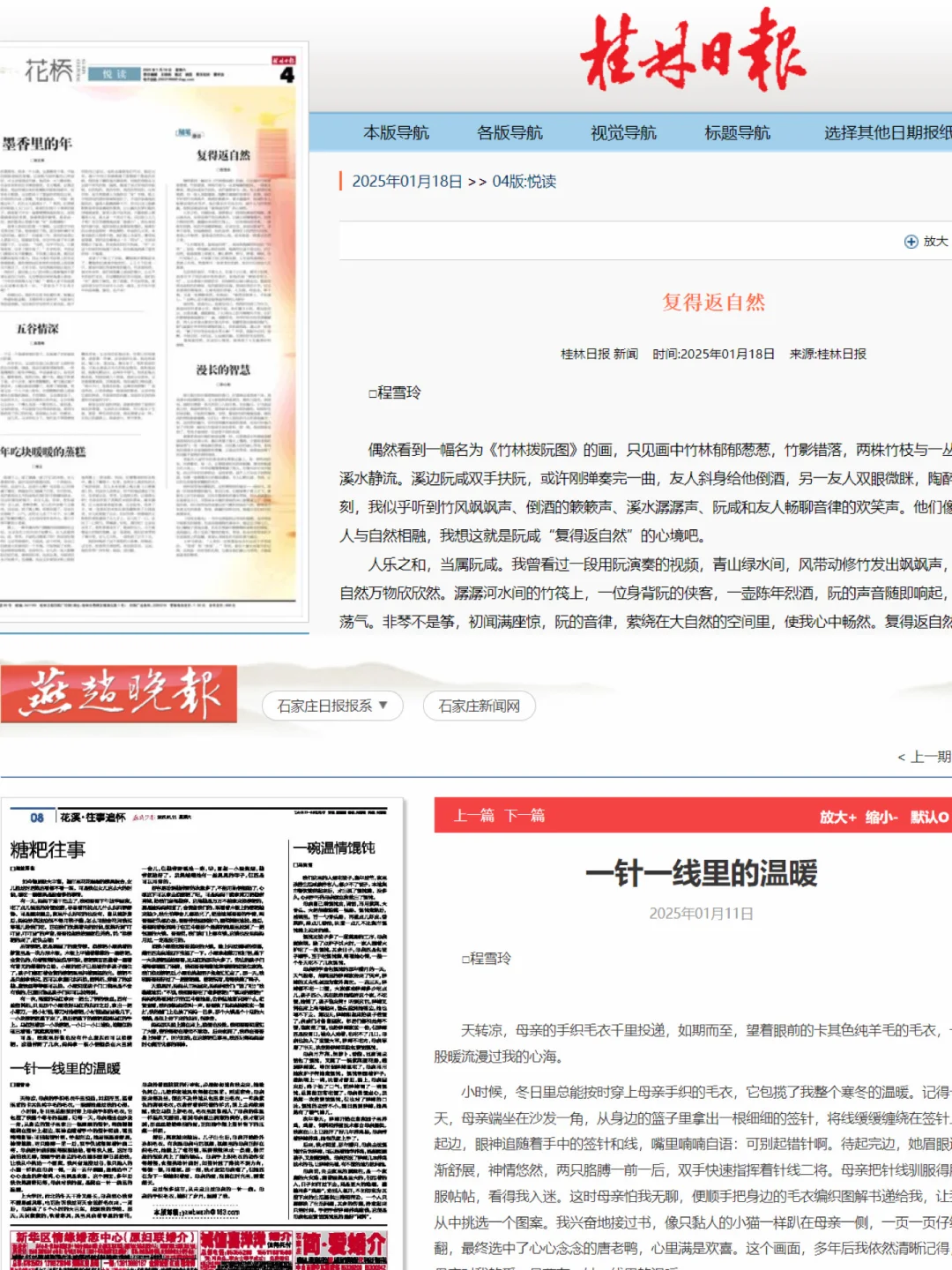
Task: Click the headline 一针一线里的温暖
Action: pos(702,873)
